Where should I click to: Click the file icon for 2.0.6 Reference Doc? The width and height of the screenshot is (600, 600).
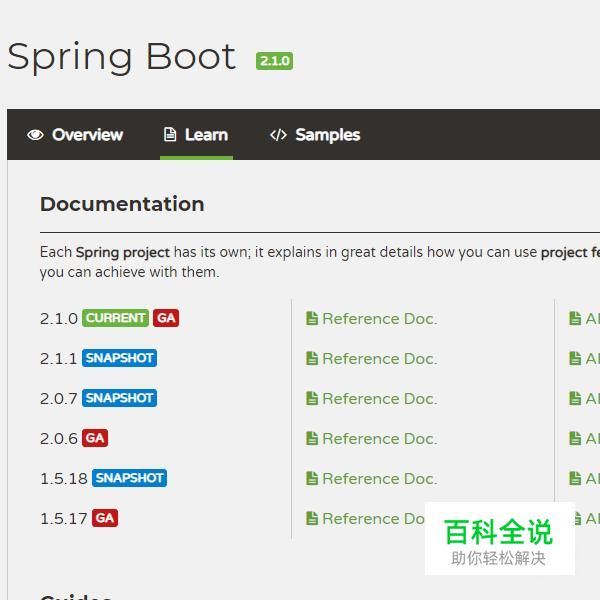pos(312,439)
